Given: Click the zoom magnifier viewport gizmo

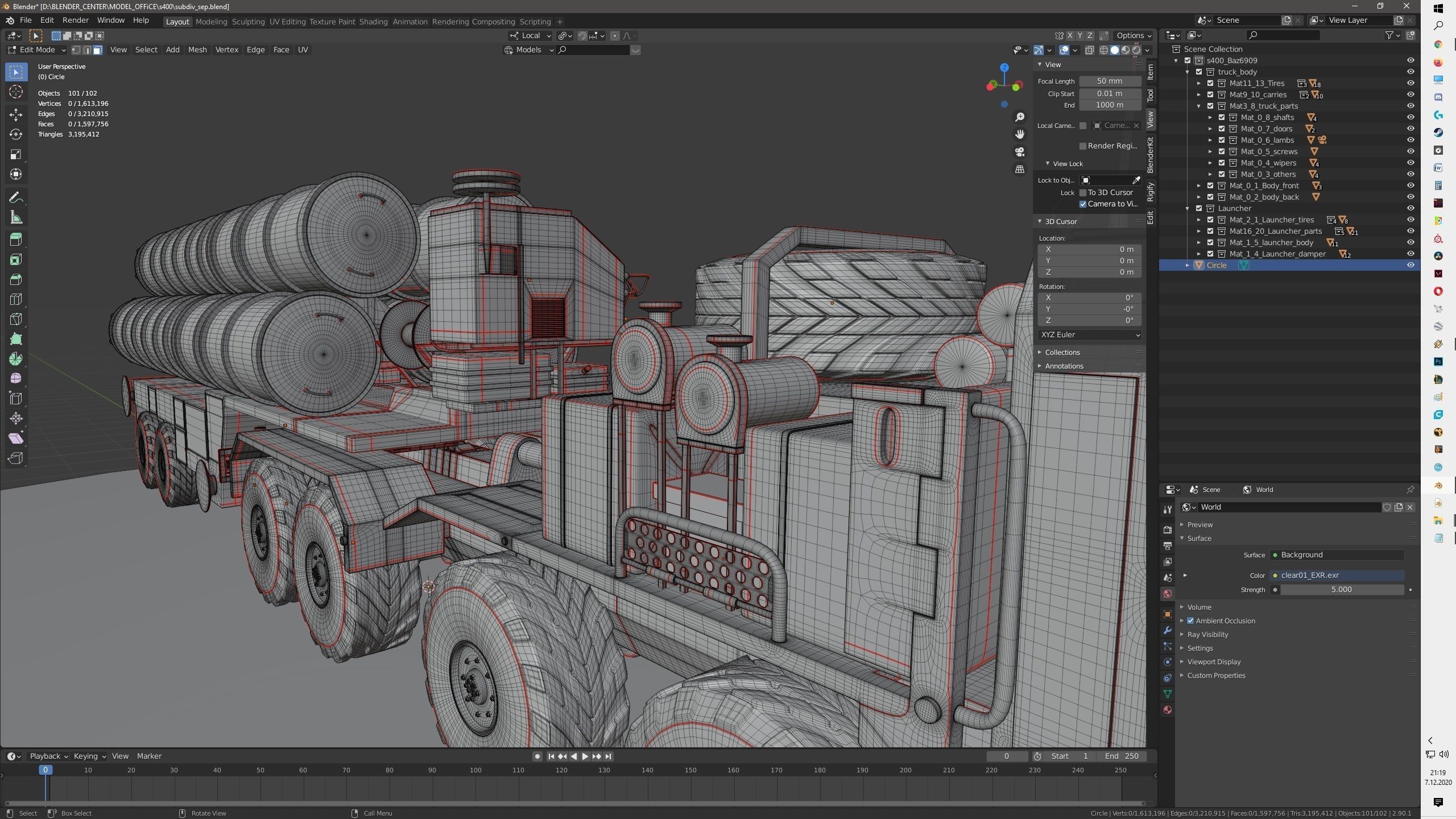Looking at the screenshot, I should pyautogui.click(x=1020, y=117).
